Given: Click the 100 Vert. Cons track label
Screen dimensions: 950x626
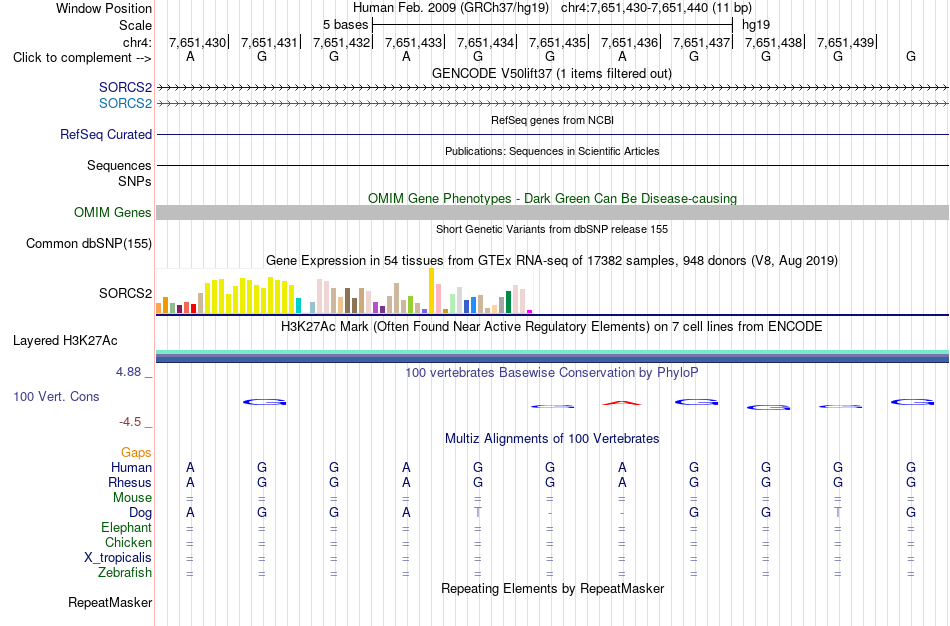Looking at the screenshot, I should [56, 396].
